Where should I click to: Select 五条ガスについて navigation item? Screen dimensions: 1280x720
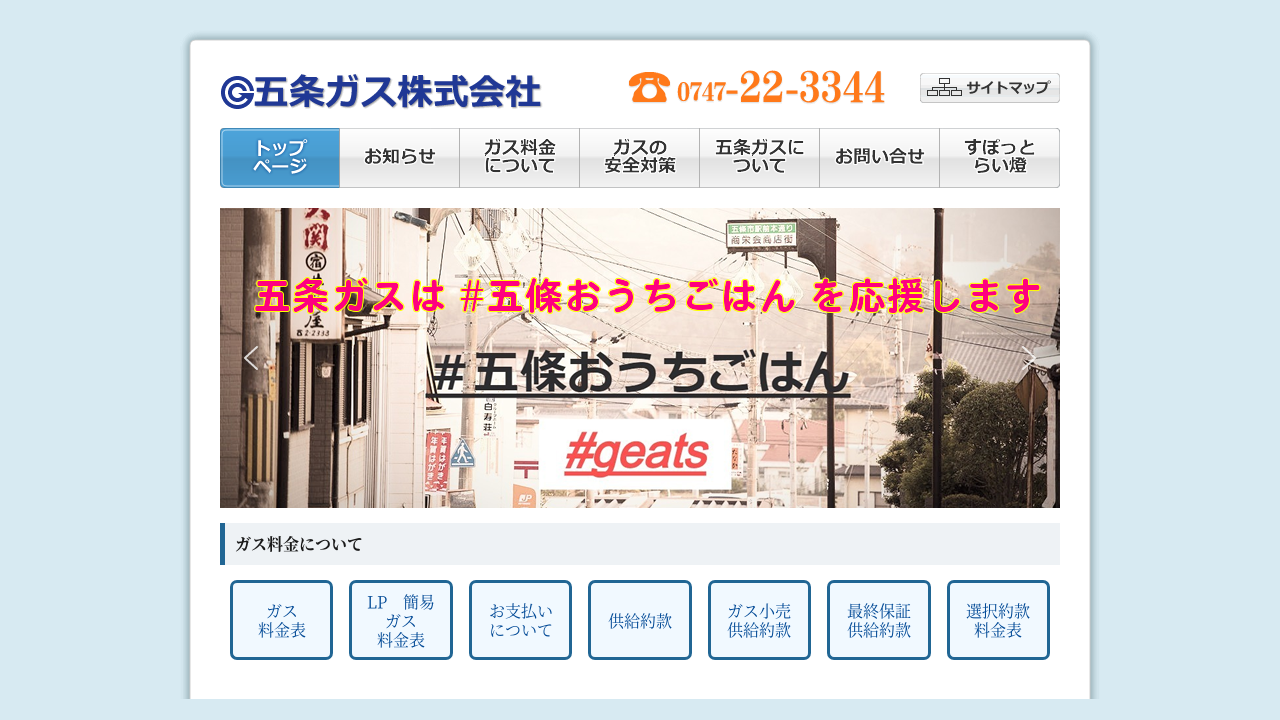click(x=759, y=158)
